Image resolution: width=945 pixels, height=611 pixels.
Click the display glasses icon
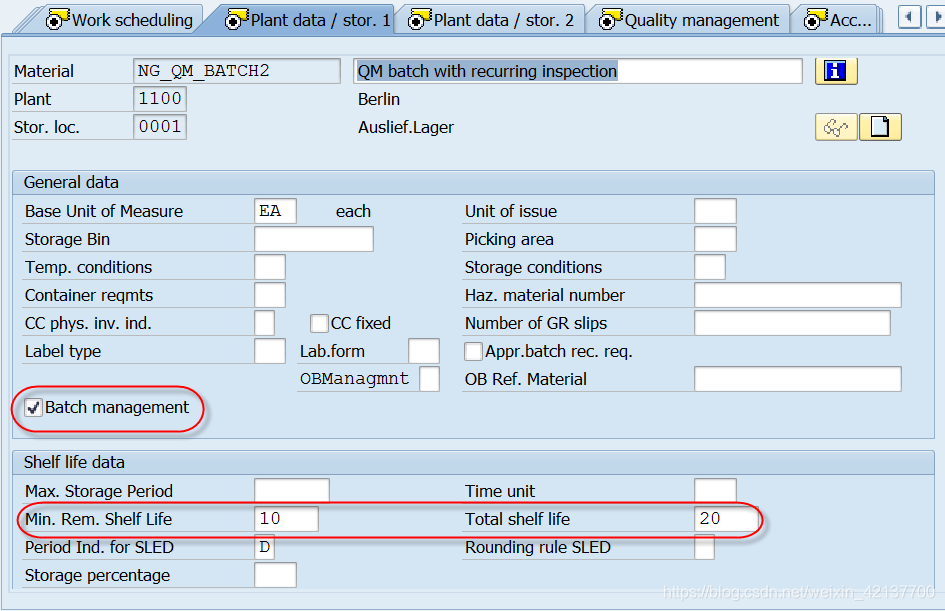pos(836,128)
